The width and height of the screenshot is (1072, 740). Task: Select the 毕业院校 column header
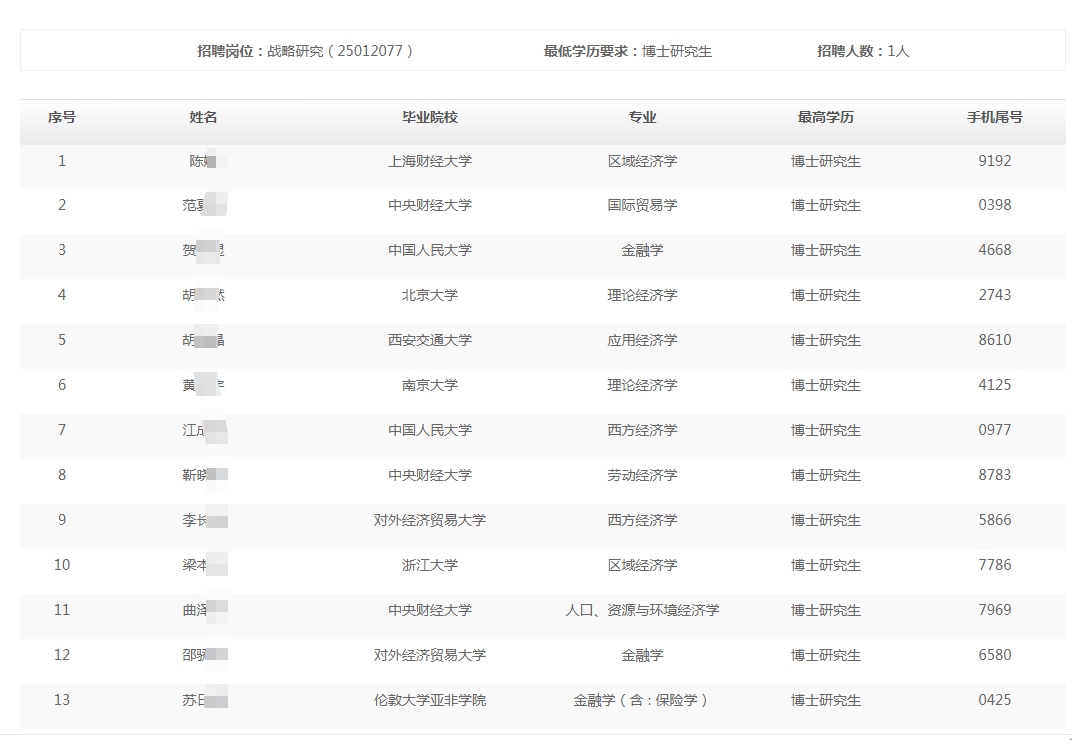click(x=430, y=117)
